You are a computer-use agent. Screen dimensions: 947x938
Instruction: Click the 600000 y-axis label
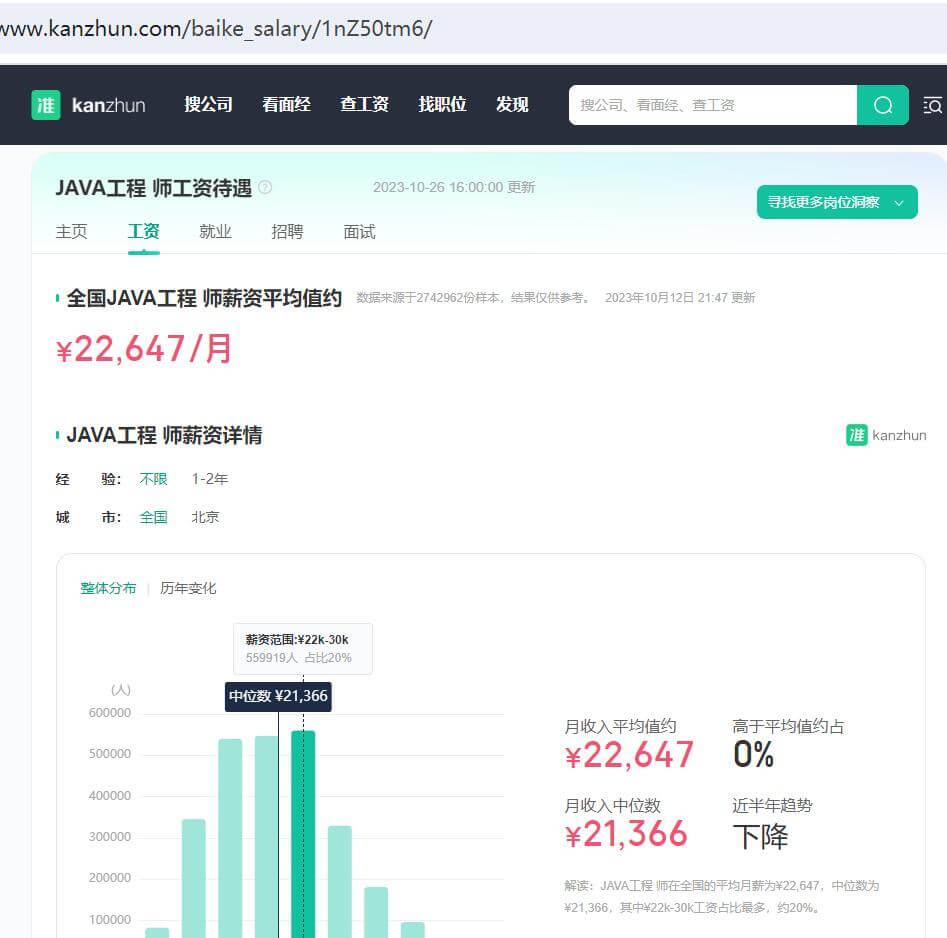coord(110,713)
